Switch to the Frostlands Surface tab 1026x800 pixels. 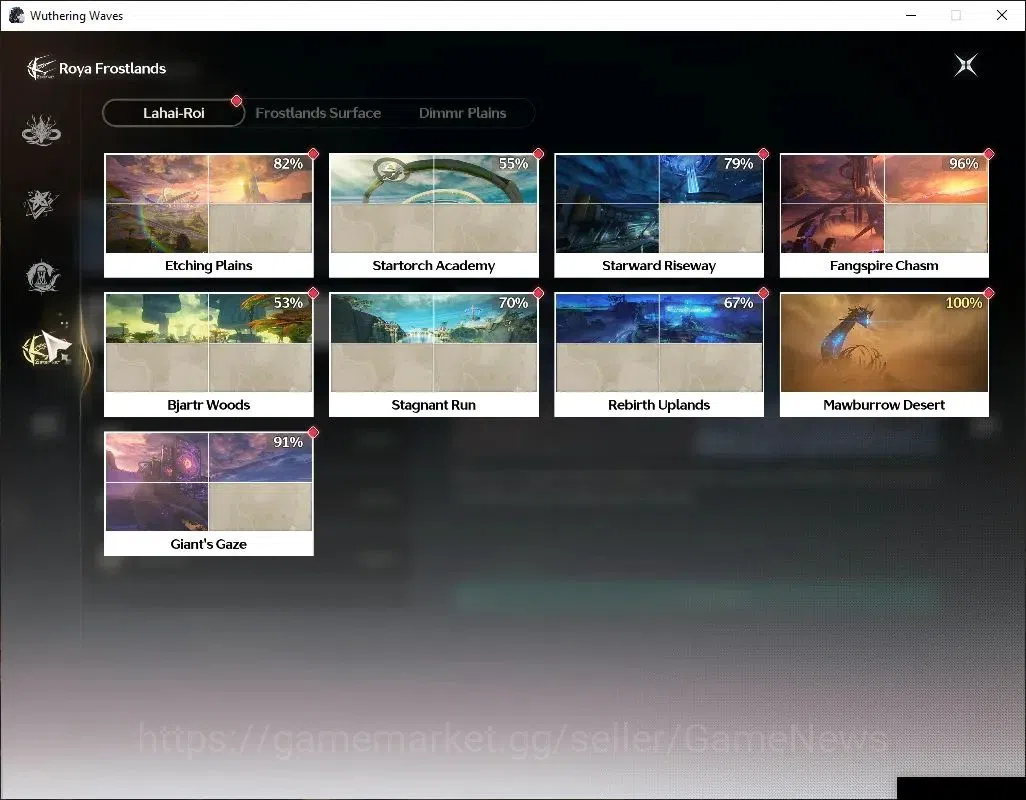click(x=318, y=113)
